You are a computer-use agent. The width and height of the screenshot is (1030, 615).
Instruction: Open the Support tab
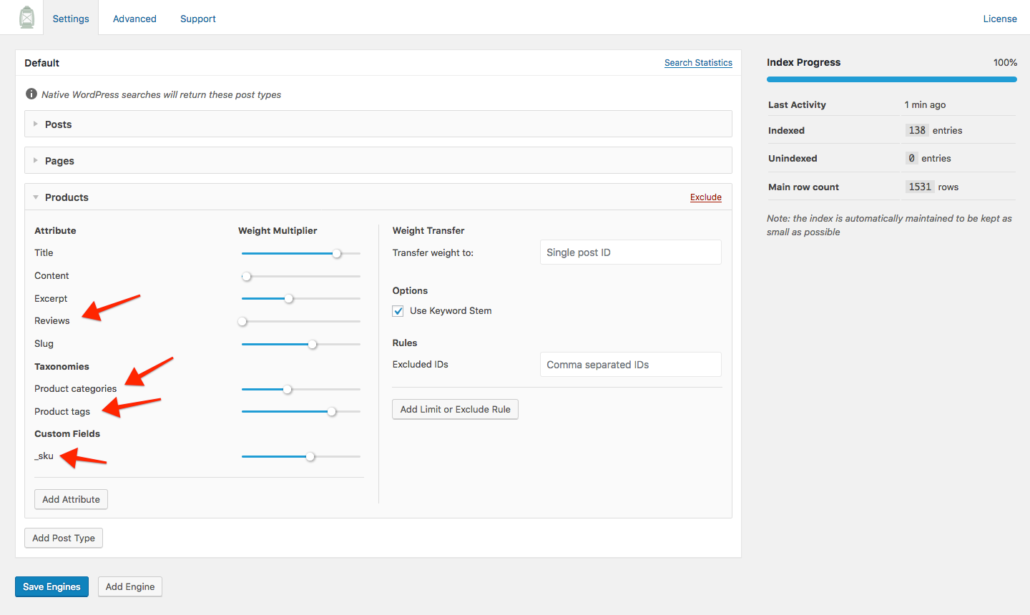coord(197,18)
